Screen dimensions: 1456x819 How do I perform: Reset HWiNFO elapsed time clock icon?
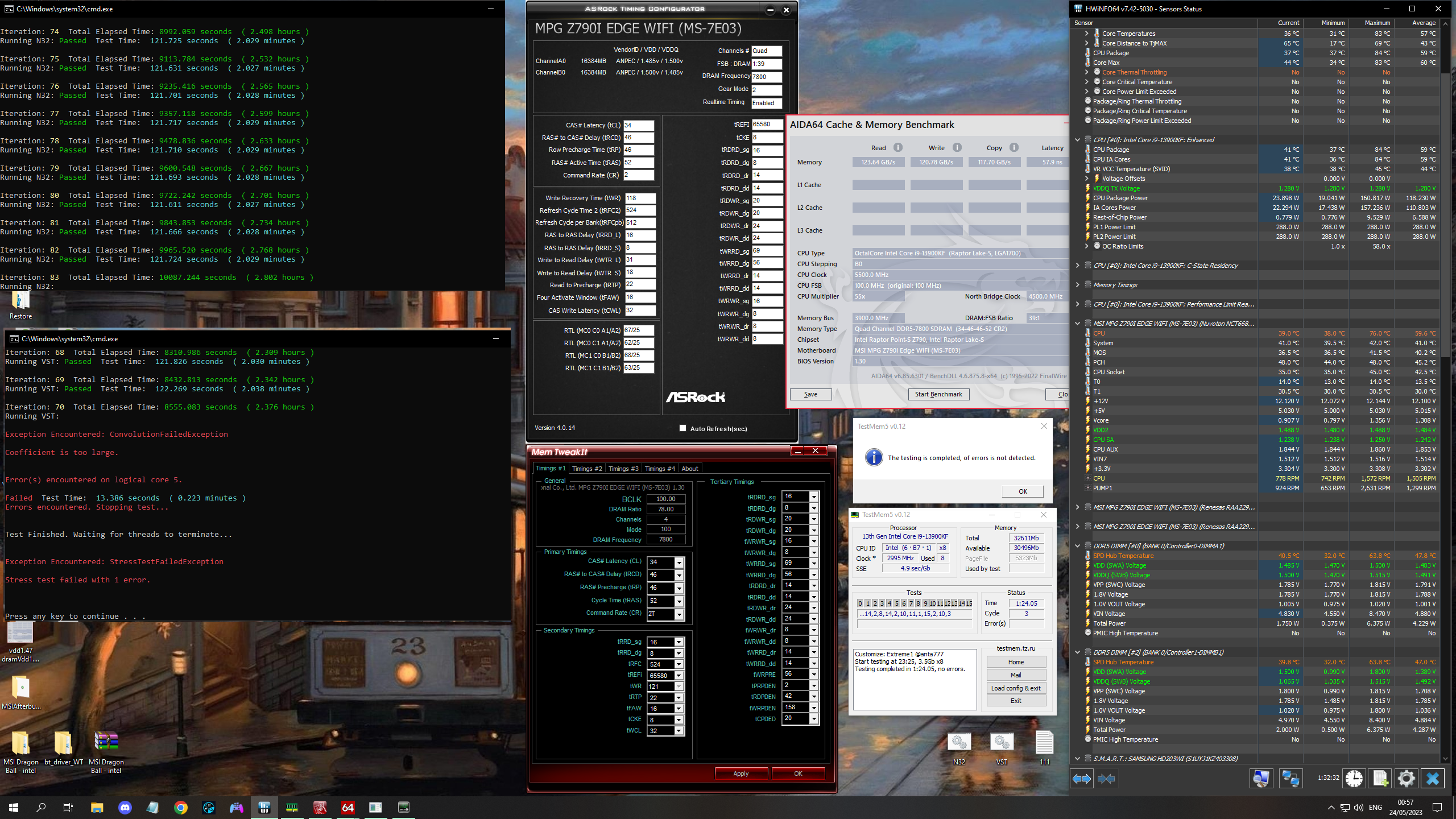[1354, 779]
